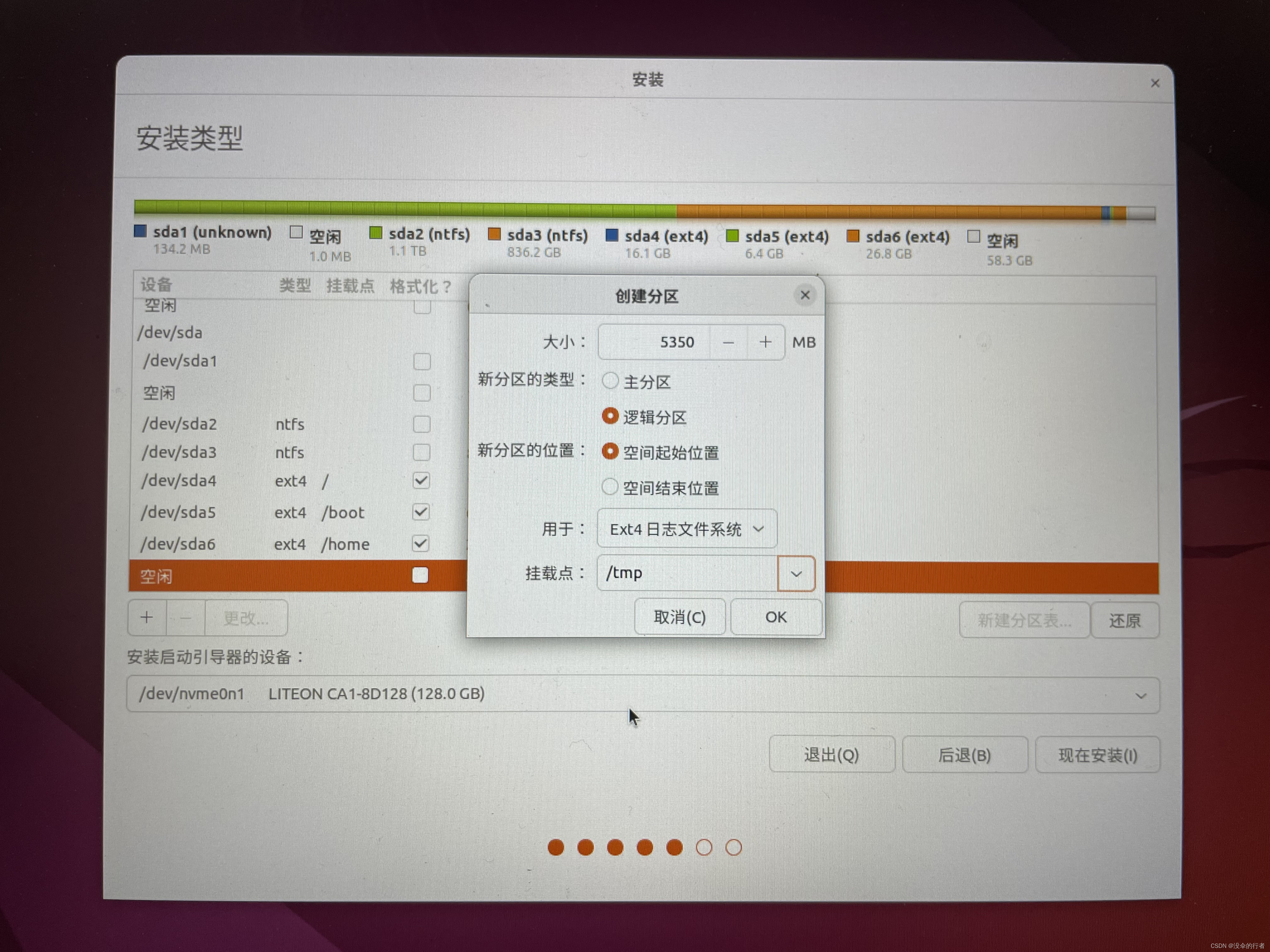Open the Ext4 filesystem type dropdown
Screen dimensions: 1270x952
[x=687, y=529]
